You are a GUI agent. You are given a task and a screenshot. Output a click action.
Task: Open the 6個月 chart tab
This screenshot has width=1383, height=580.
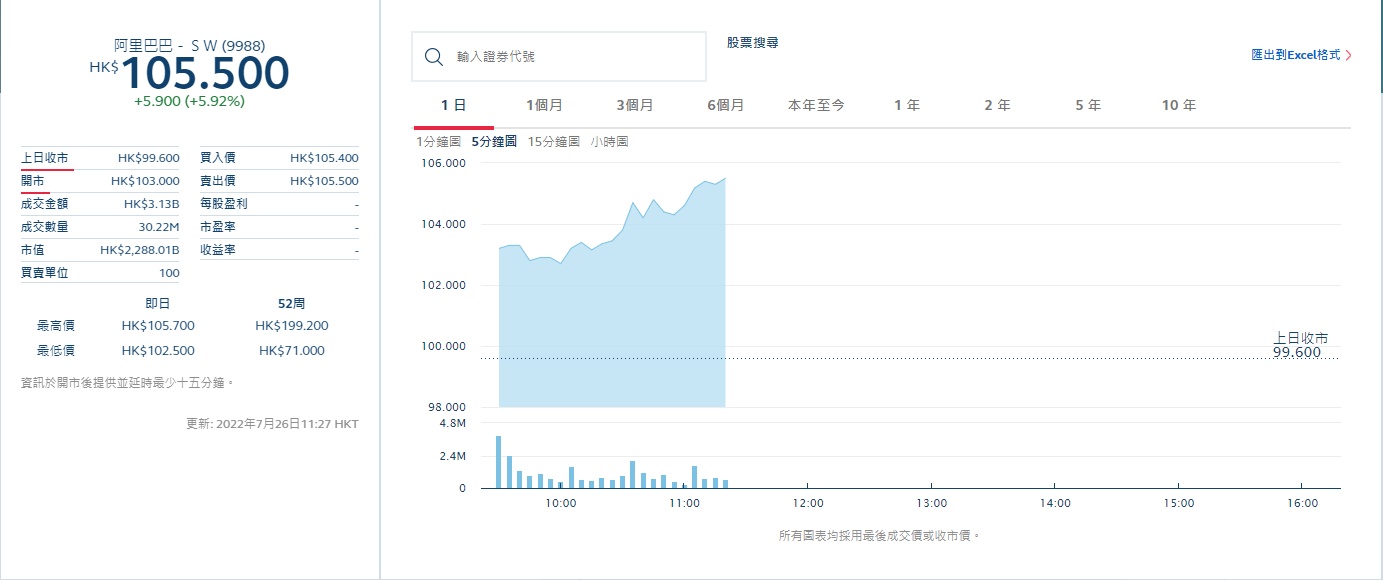[x=725, y=105]
